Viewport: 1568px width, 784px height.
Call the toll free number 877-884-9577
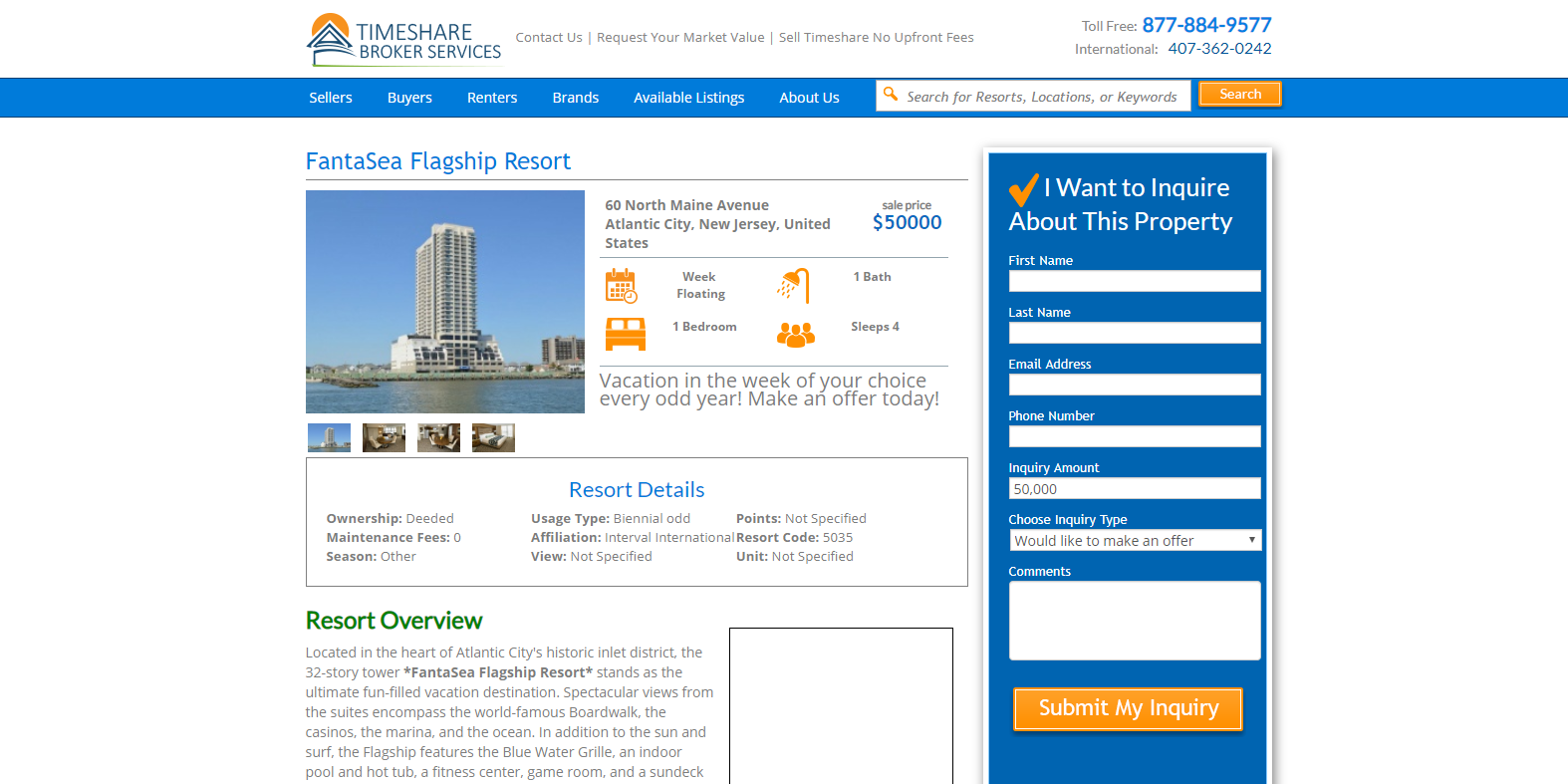[1206, 25]
